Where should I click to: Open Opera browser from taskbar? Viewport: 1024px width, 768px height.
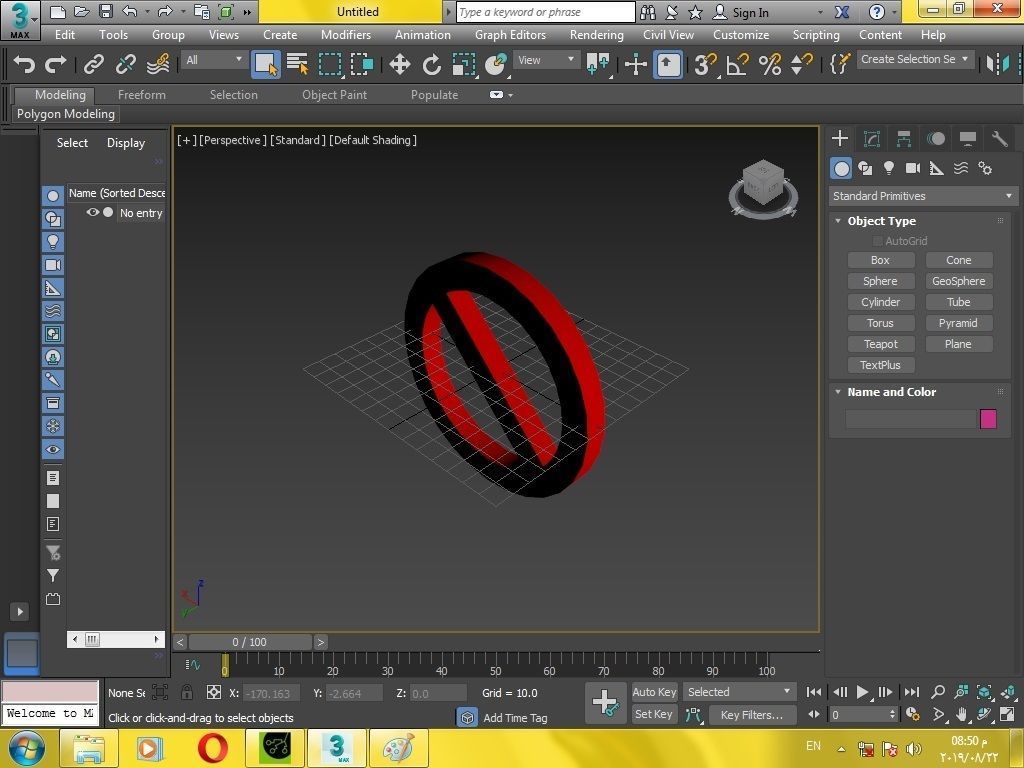(x=213, y=748)
